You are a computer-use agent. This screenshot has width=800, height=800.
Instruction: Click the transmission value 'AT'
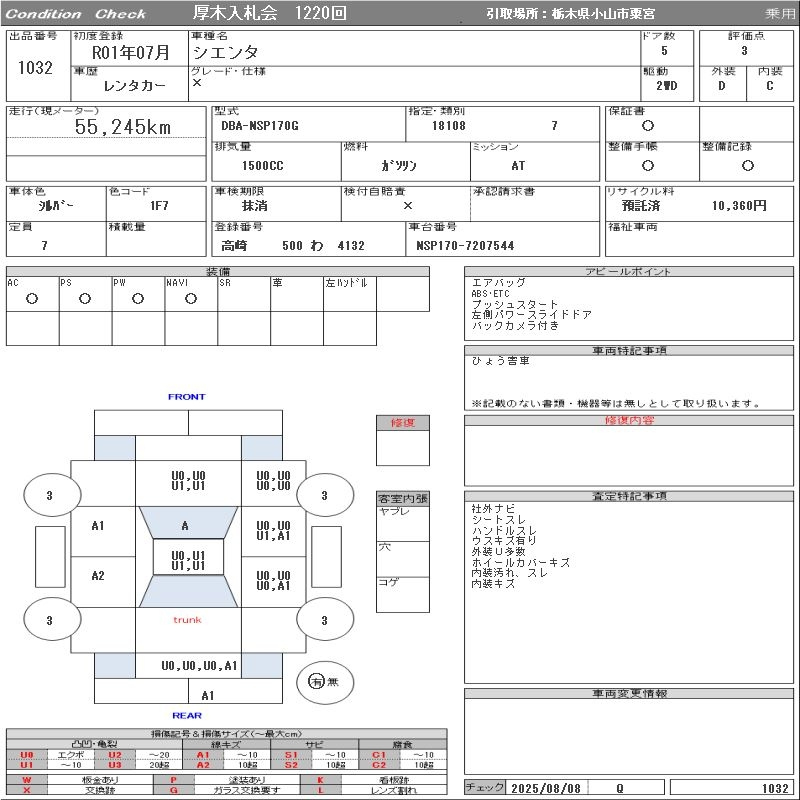(x=518, y=166)
